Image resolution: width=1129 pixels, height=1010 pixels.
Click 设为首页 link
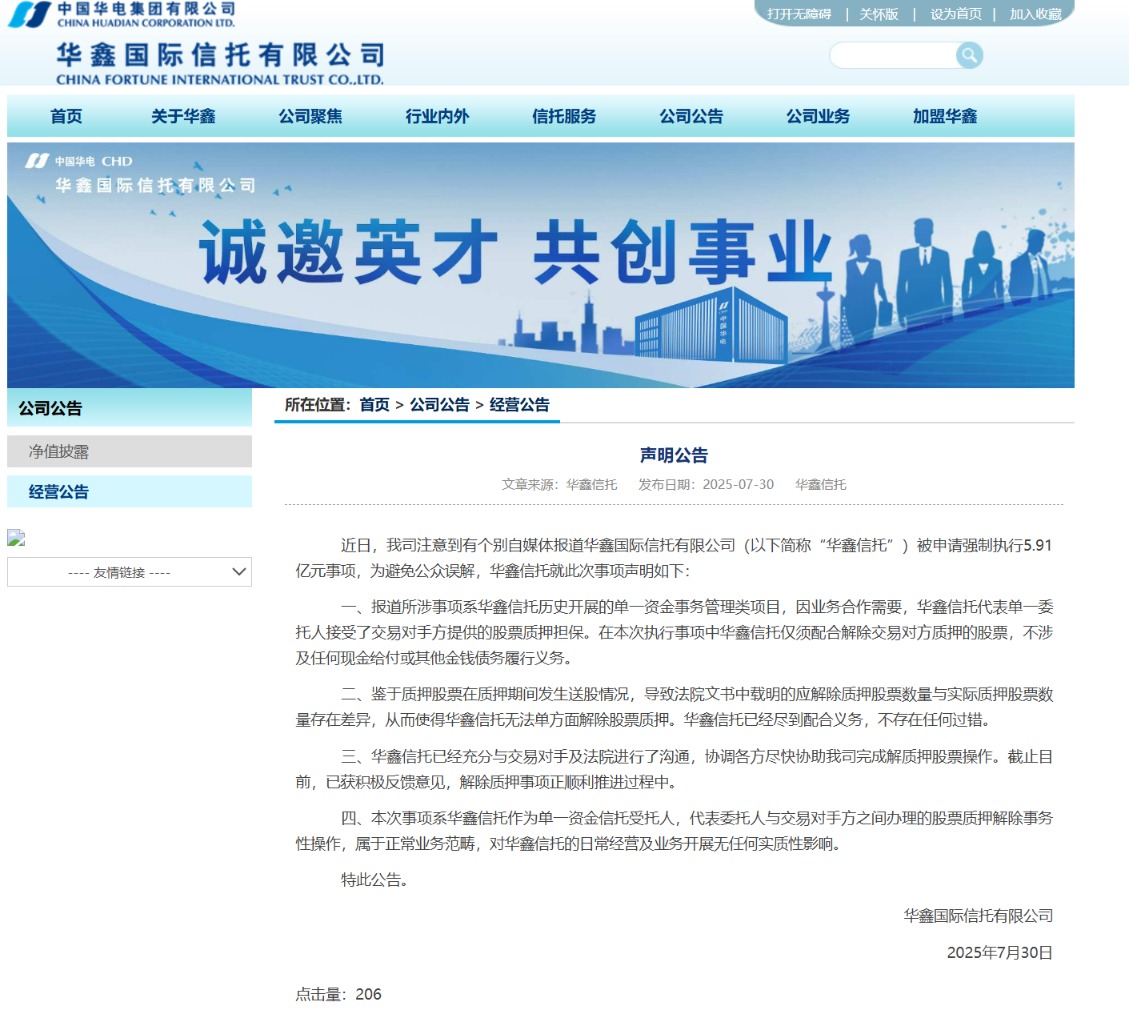(955, 14)
